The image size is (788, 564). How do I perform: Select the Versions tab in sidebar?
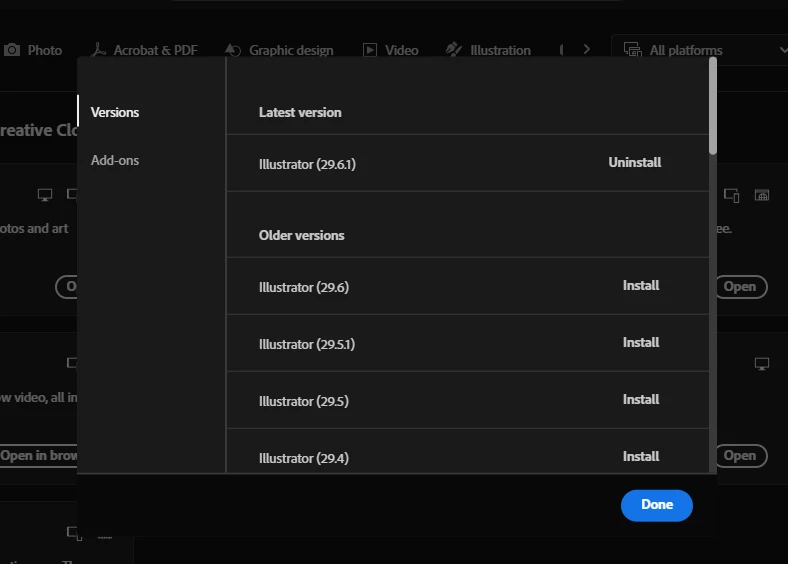(115, 112)
